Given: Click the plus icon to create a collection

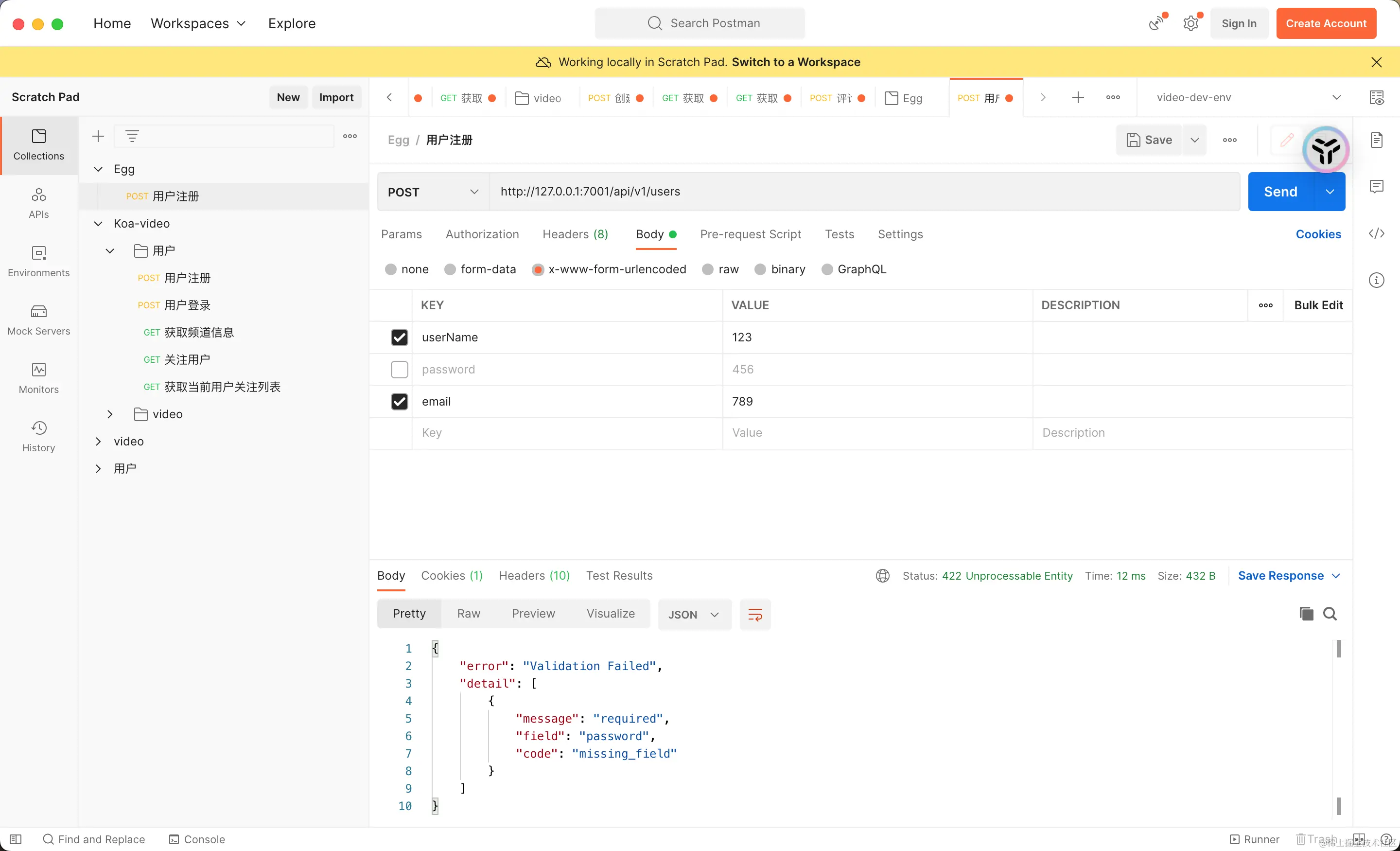Looking at the screenshot, I should pyautogui.click(x=98, y=137).
